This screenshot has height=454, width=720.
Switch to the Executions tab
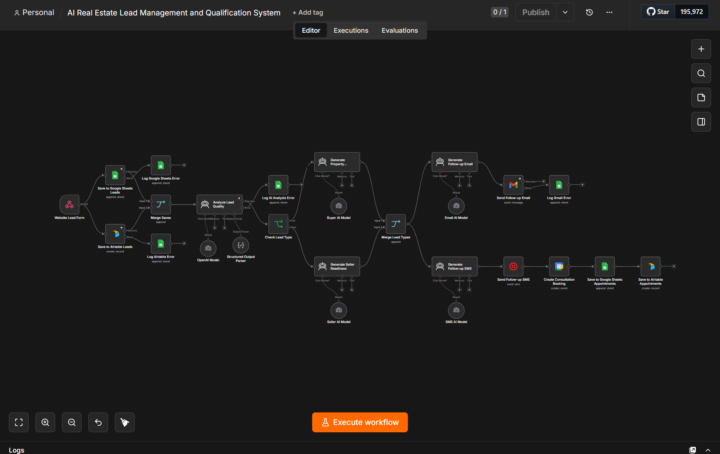351,30
